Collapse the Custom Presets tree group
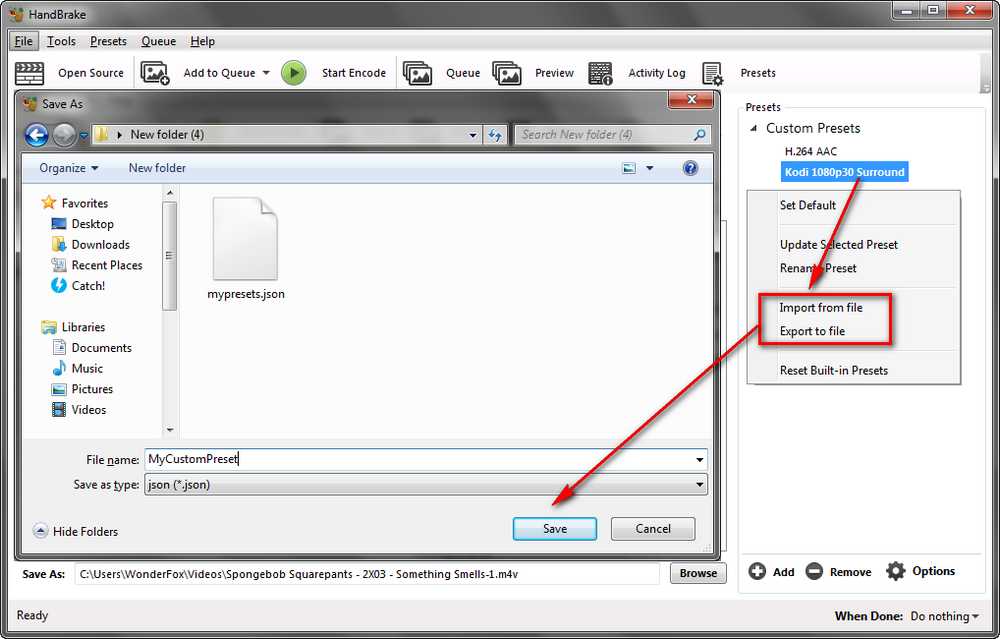 tap(754, 128)
